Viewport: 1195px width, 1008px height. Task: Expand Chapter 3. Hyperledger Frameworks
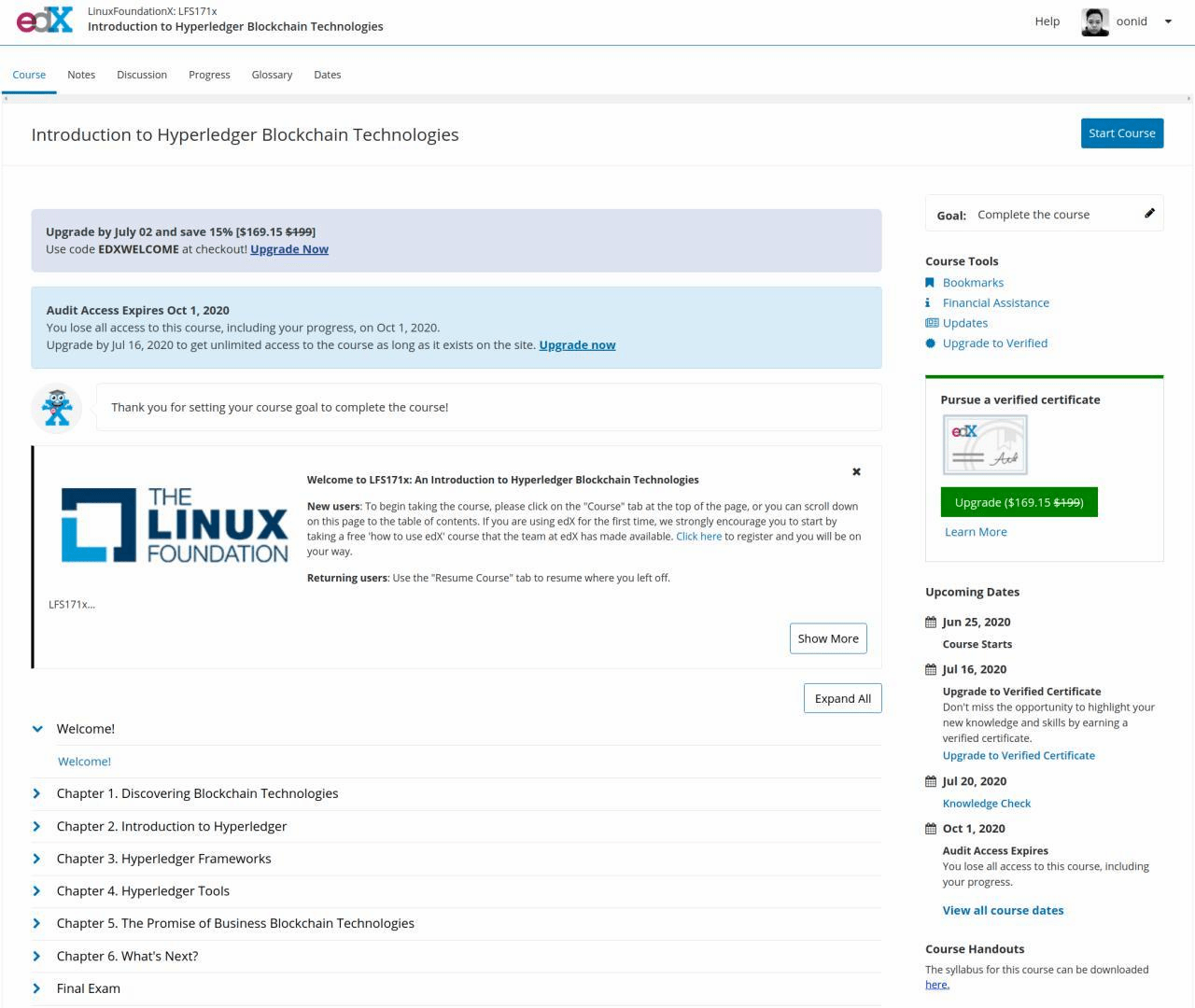(x=37, y=859)
